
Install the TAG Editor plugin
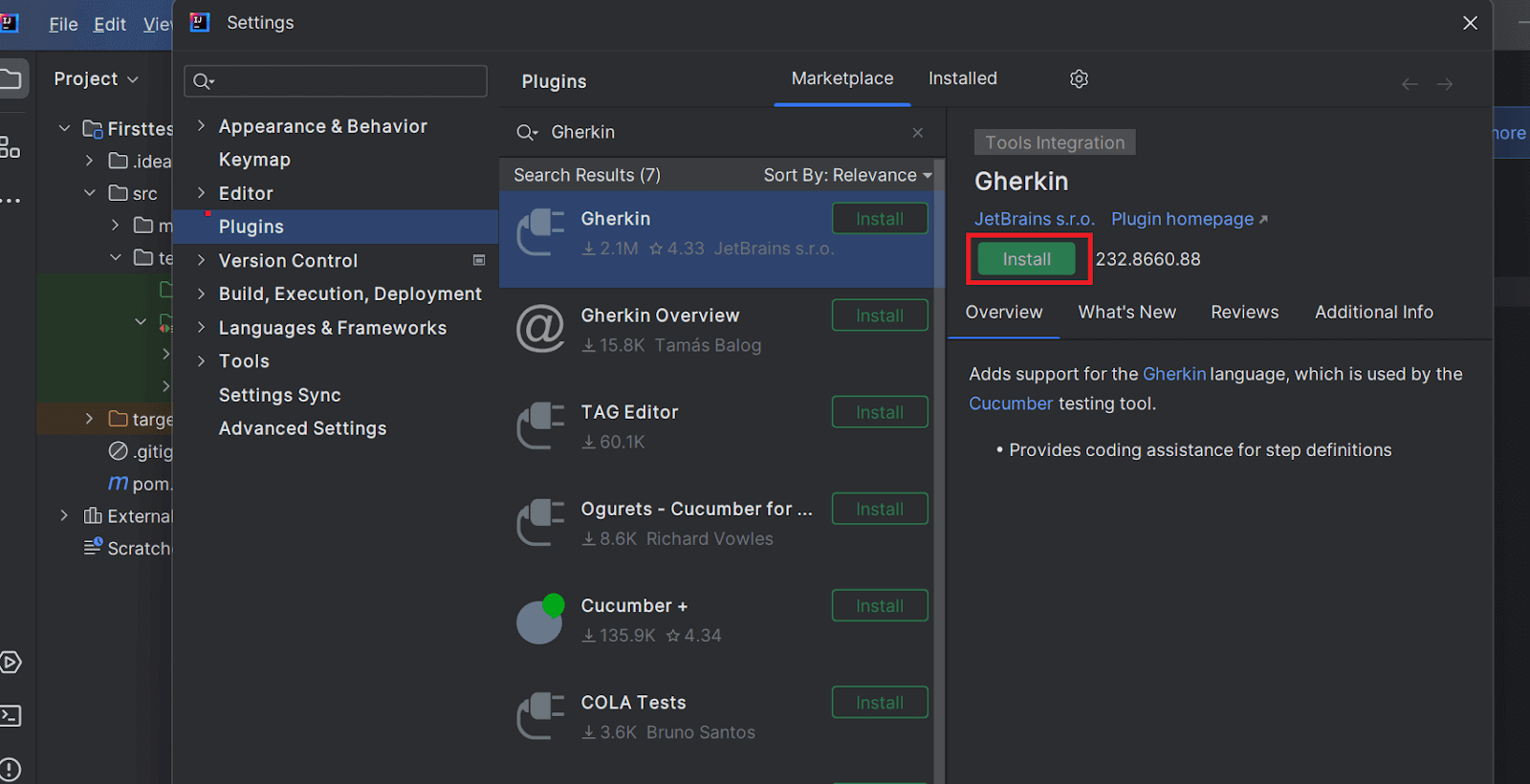coord(880,412)
